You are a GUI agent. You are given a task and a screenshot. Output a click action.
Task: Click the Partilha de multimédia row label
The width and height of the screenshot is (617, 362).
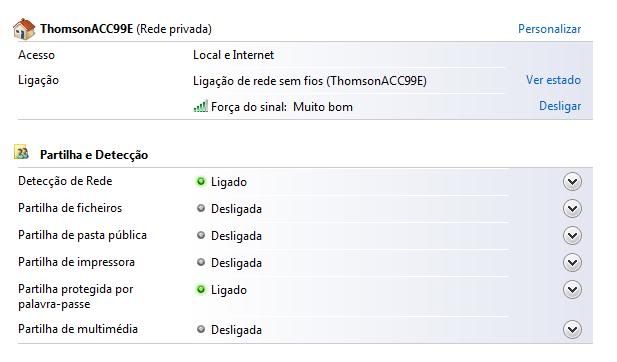[78, 329]
